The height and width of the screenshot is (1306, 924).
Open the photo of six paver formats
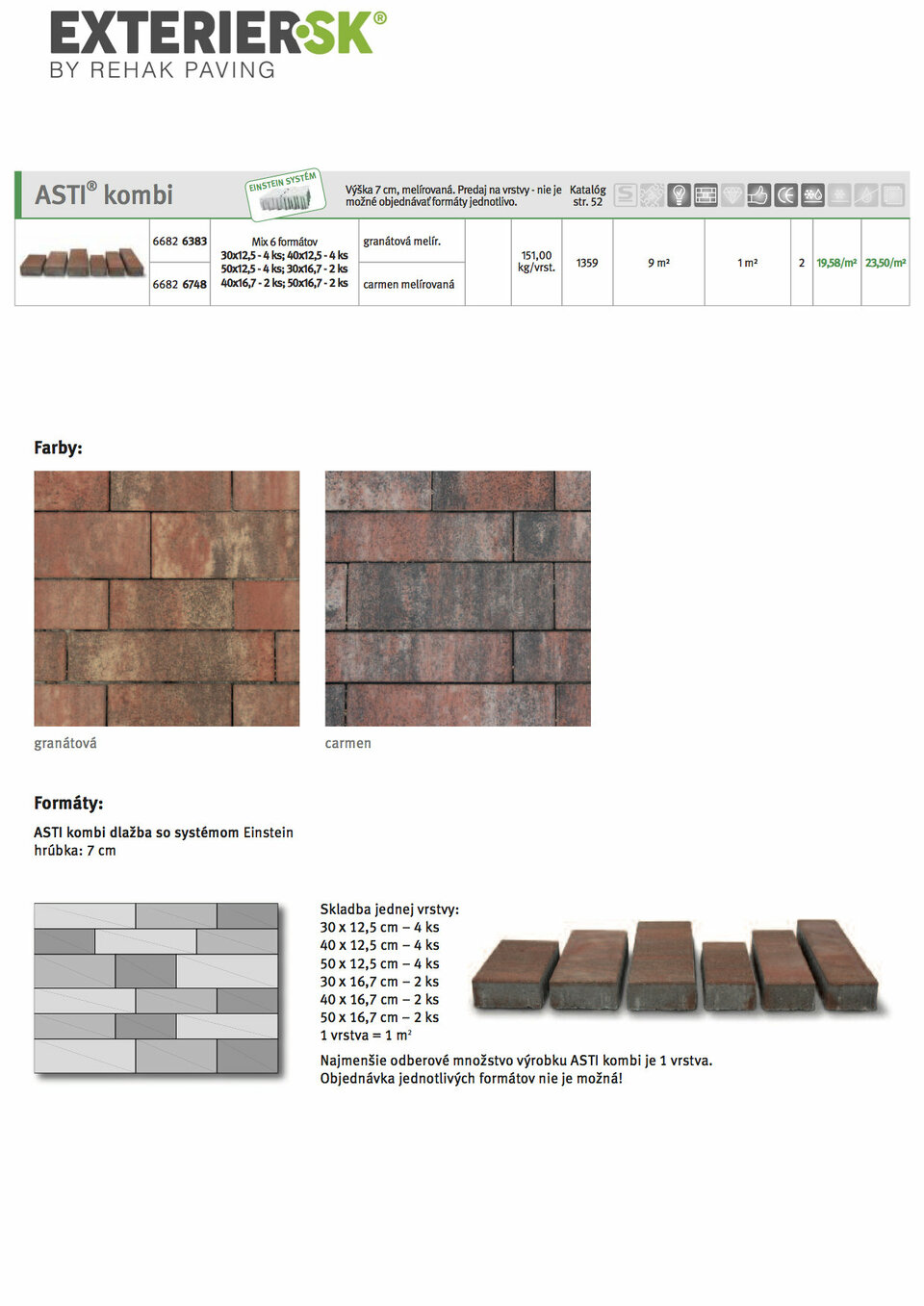coord(678,969)
